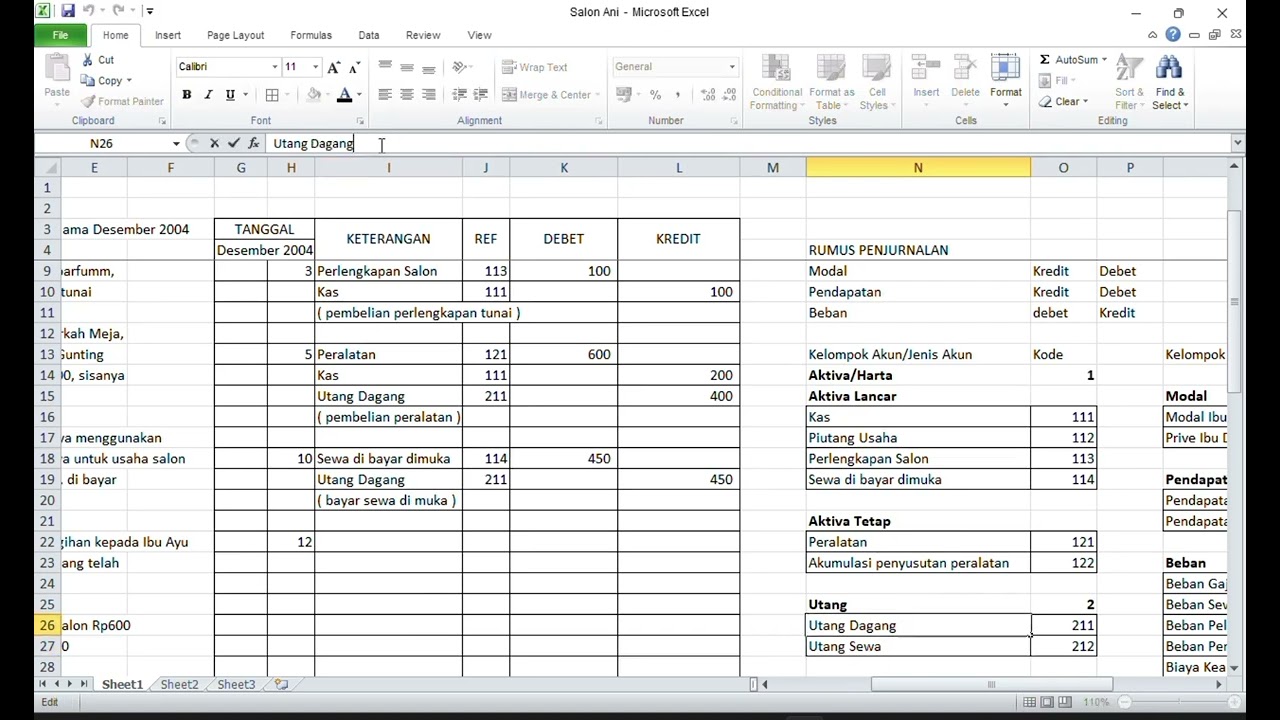This screenshot has height=720, width=1280.
Task: Click the Percent Style icon
Action: pos(655,95)
